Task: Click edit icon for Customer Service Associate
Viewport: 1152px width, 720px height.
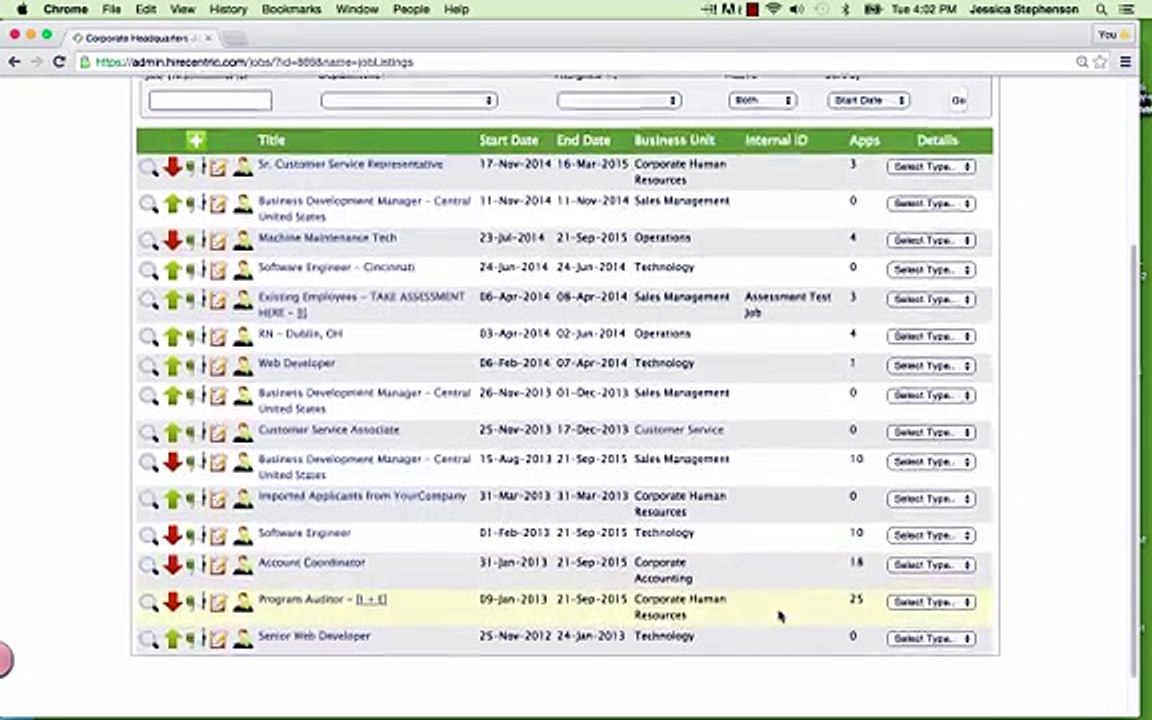Action: tap(218, 433)
